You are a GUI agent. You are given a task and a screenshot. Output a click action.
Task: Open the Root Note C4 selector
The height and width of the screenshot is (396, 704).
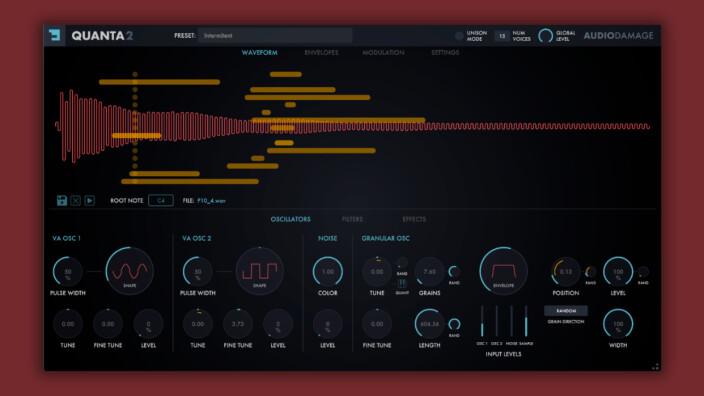pyautogui.click(x=161, y=200)
